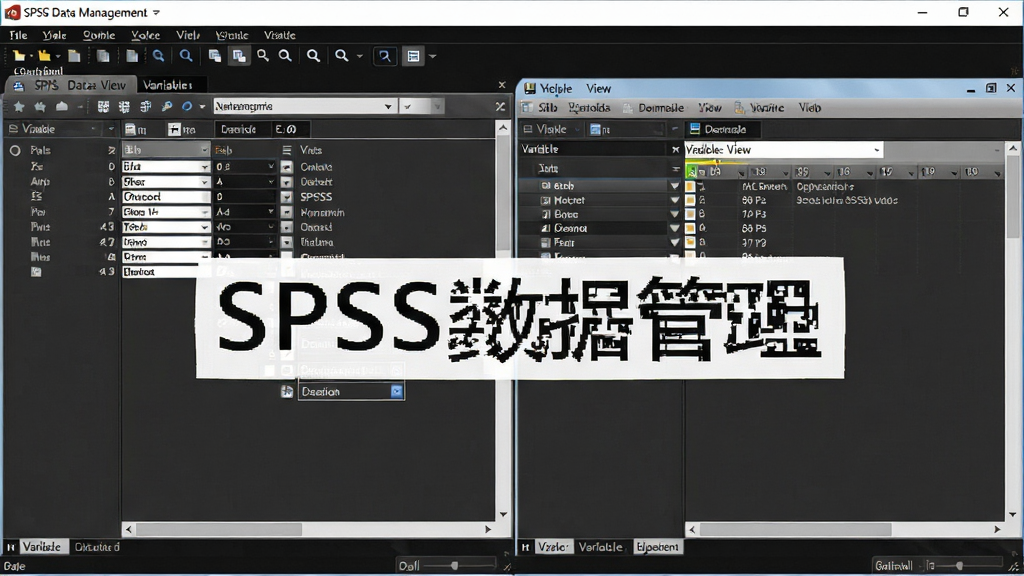Click the SPSS icon on the Data View tab
Image resolution: width=1024 pixels, height=576 pixels.
[19, 86]
